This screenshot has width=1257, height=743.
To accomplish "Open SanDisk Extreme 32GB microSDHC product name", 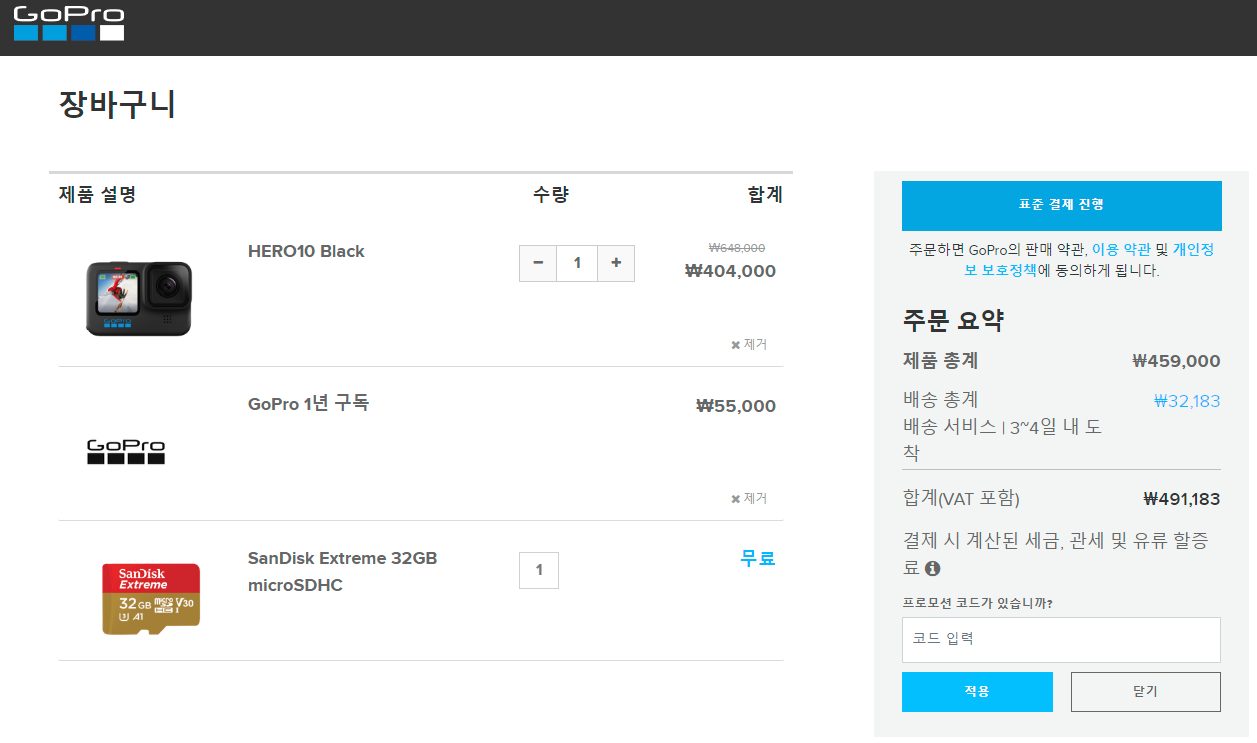I will point(342,571).
